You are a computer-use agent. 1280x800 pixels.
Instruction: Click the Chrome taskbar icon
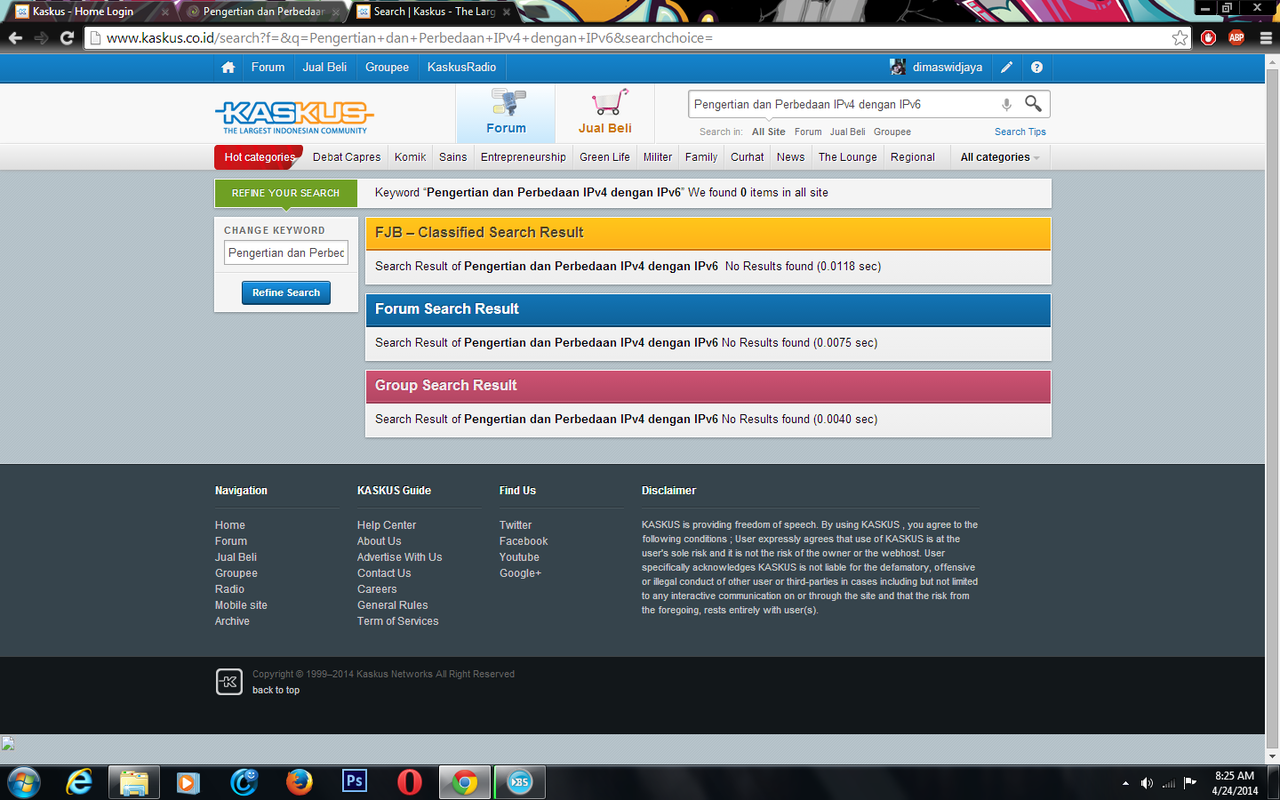[x=464, y=782]
